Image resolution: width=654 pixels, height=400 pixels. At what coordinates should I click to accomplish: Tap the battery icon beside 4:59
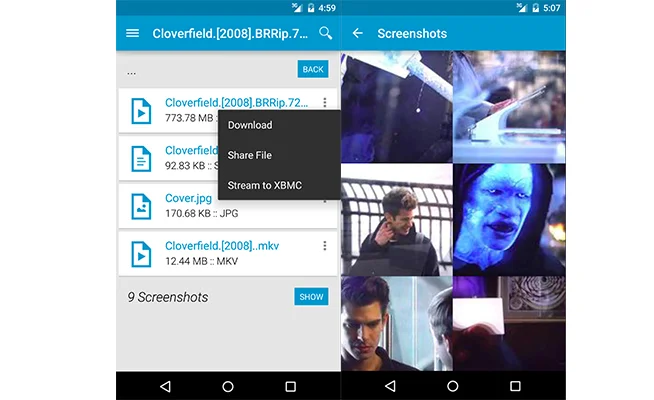coord(311,8)
